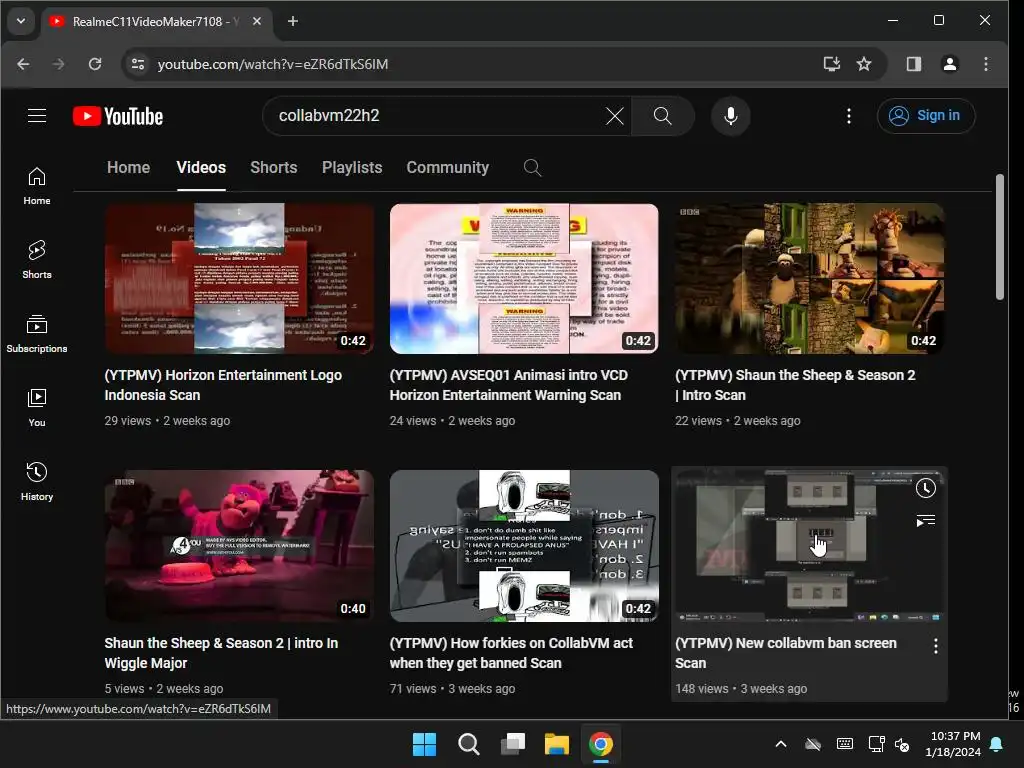Open Shorts in the sidebar
Viewport: 1024px width, 768px height.
(x=37, y=260)
